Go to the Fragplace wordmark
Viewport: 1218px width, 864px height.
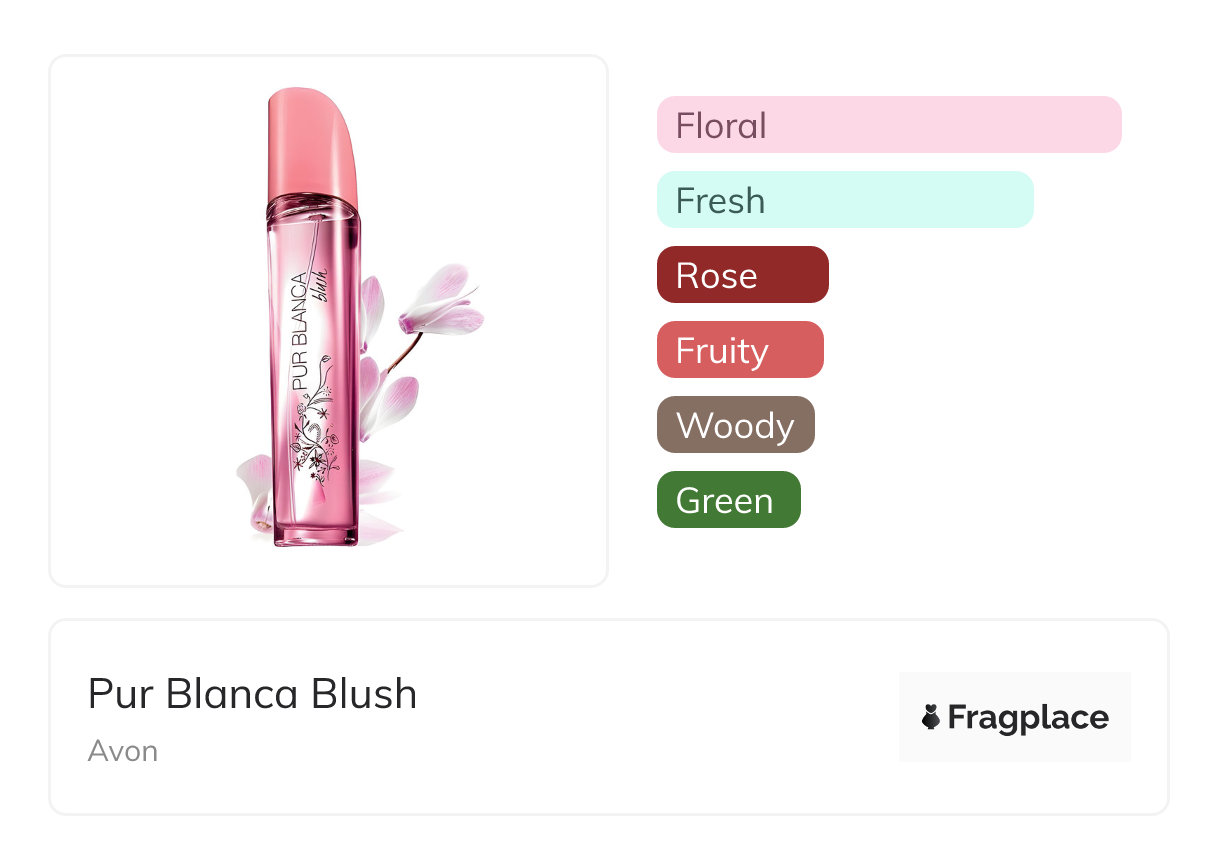1028,717
